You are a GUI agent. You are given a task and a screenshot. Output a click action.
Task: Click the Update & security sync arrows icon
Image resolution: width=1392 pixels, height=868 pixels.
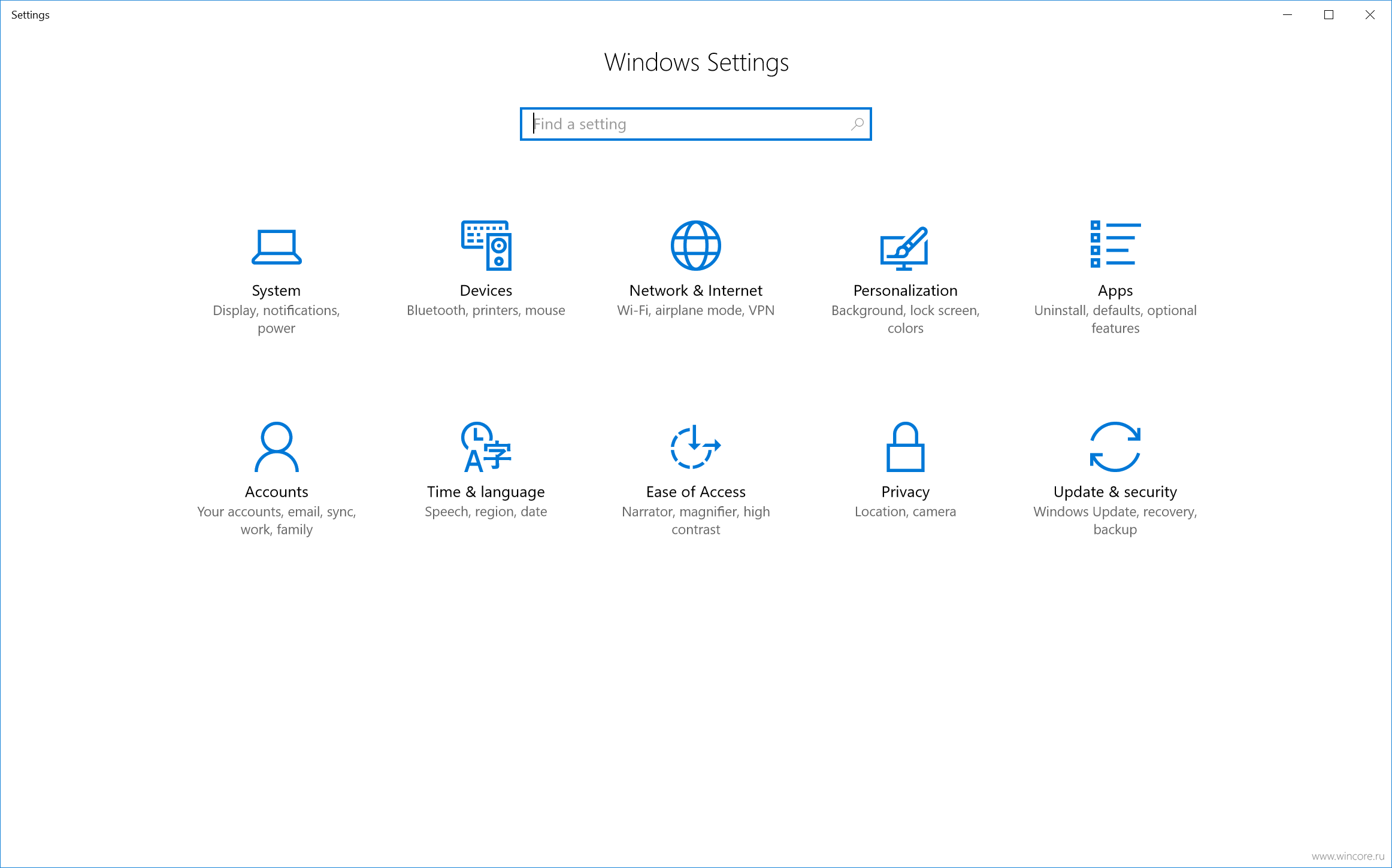click(x=1115, y=447)
